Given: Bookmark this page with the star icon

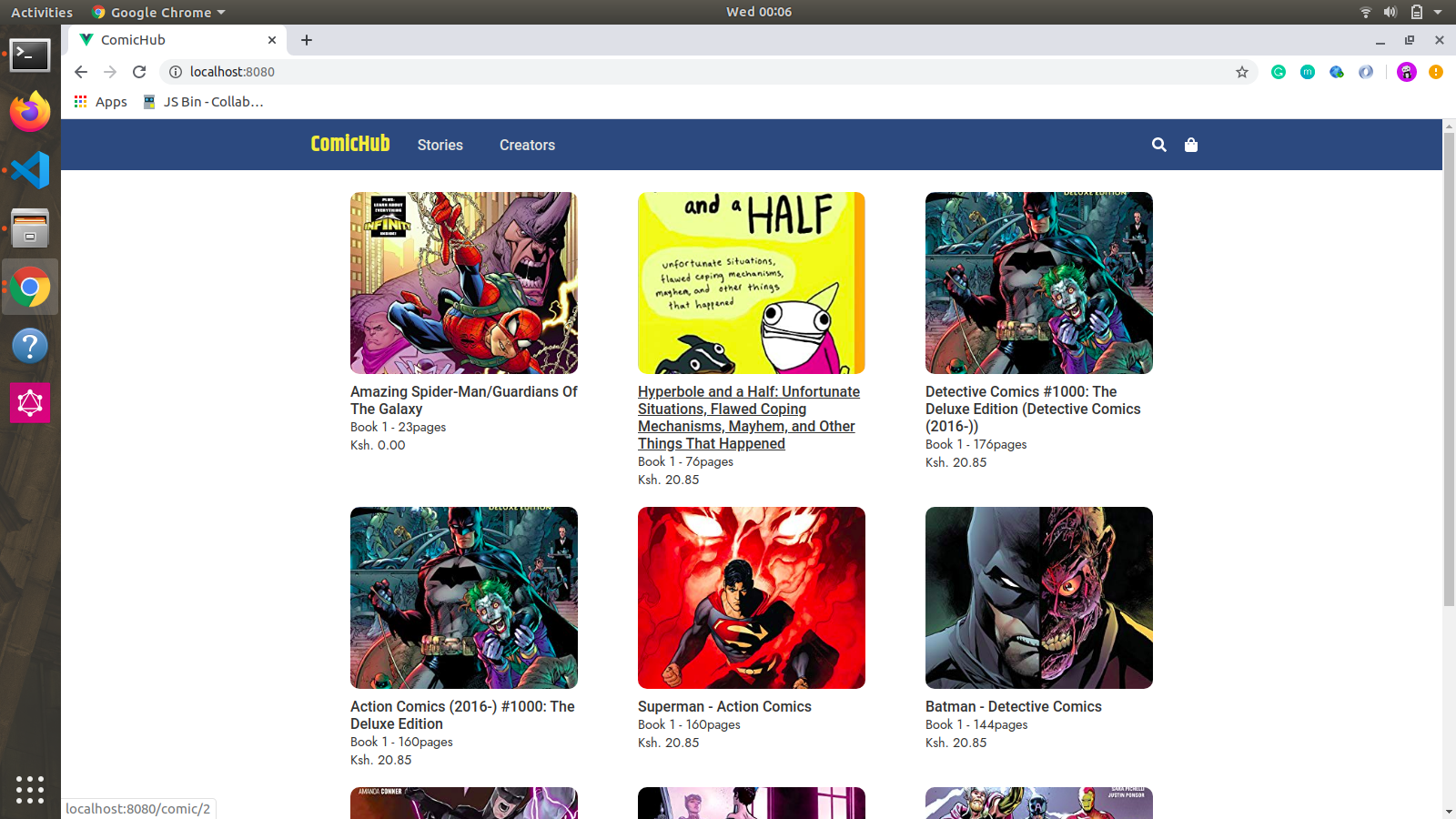Looking at the screenshot, I should coord(1241,72).
